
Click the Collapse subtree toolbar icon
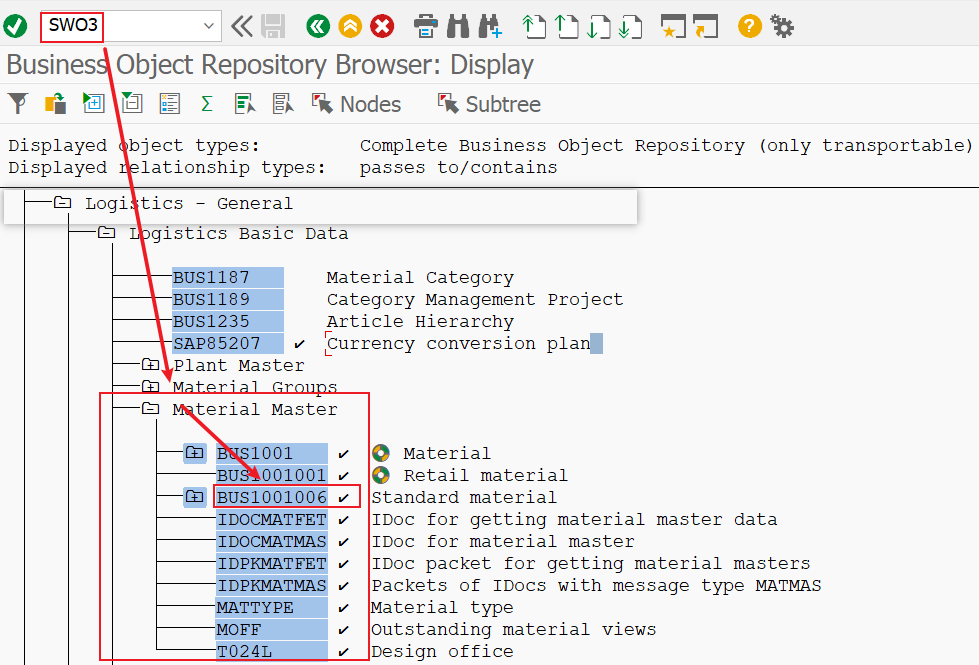point(132,103)
